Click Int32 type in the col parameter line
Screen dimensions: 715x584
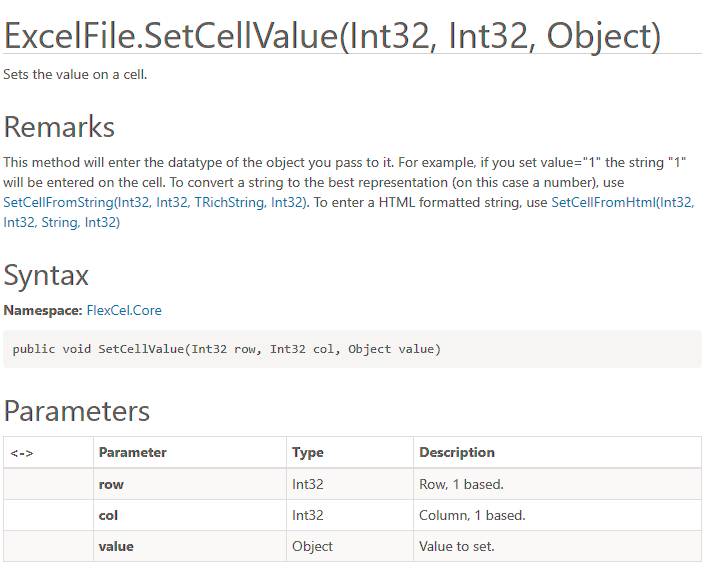point(308,515)
